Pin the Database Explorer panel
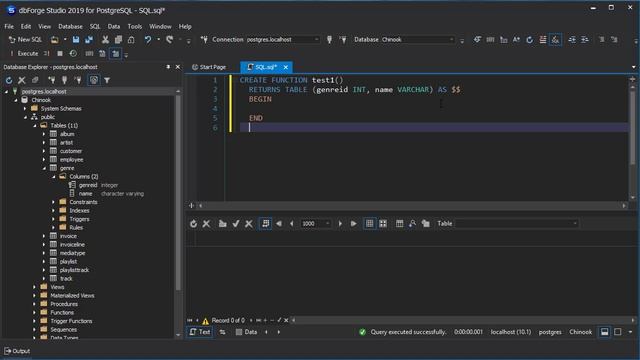 click(x=168, y=67)
